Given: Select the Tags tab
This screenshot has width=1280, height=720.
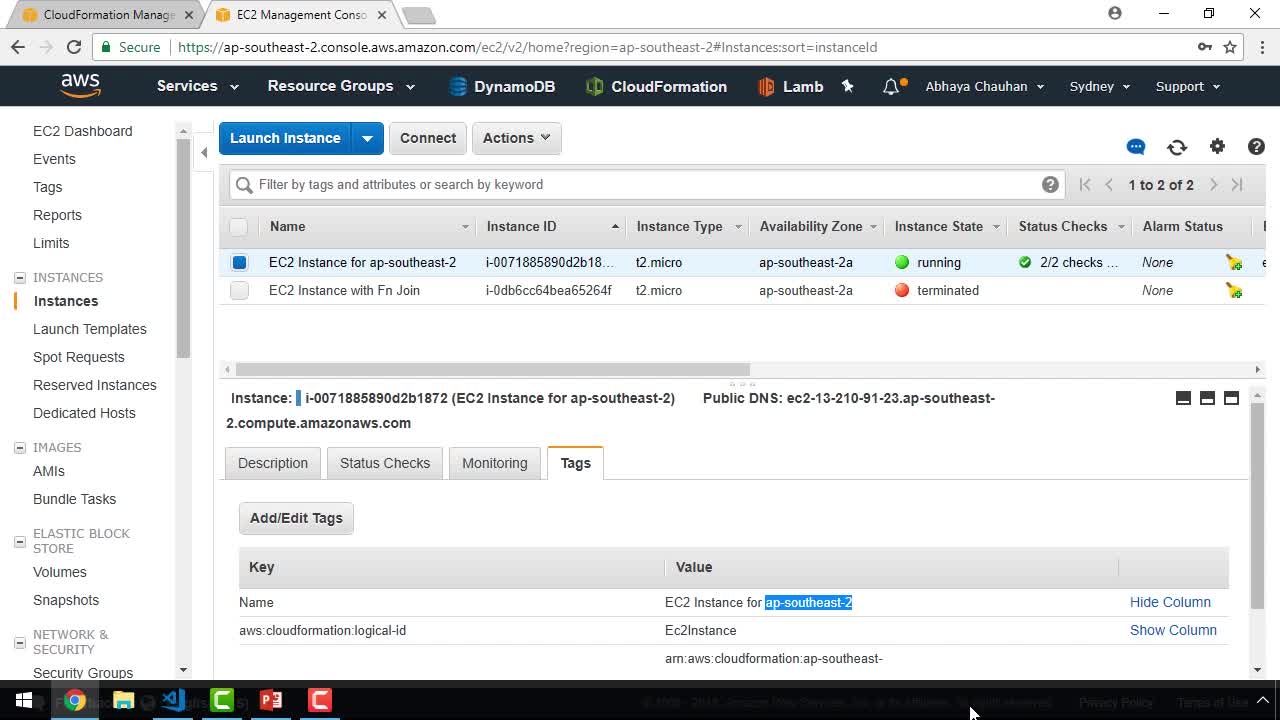Looking at the screenshot, I should click(575, 463).
